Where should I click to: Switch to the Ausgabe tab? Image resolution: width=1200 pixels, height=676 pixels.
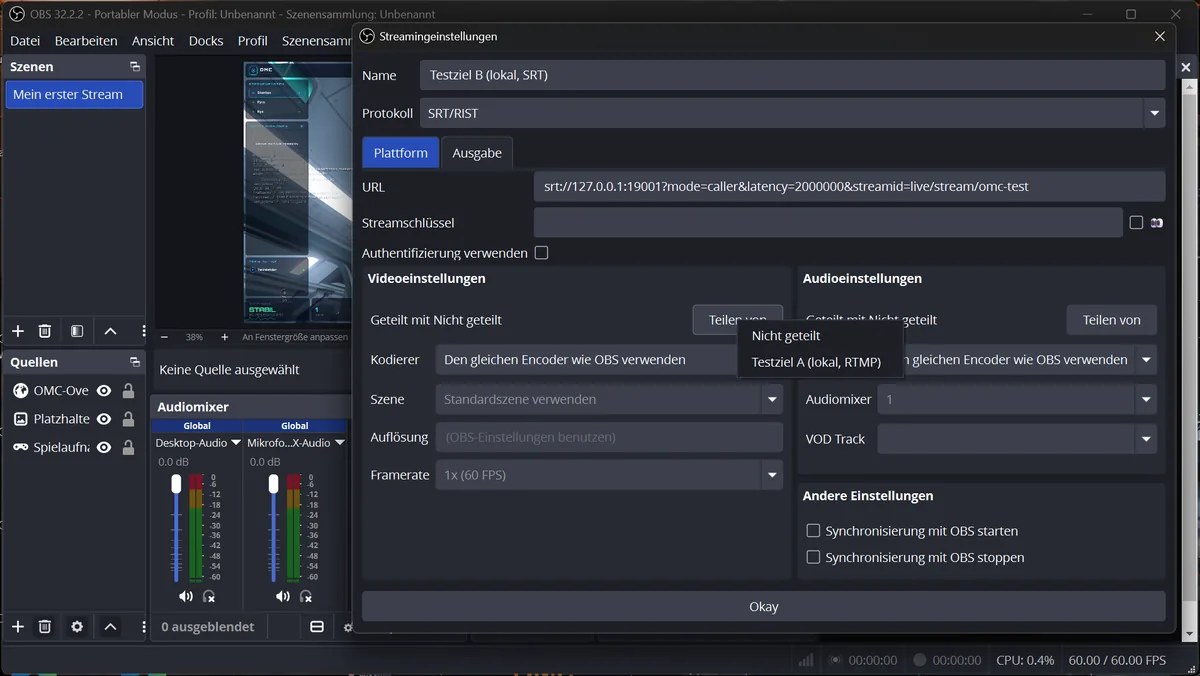click(477, 153)
